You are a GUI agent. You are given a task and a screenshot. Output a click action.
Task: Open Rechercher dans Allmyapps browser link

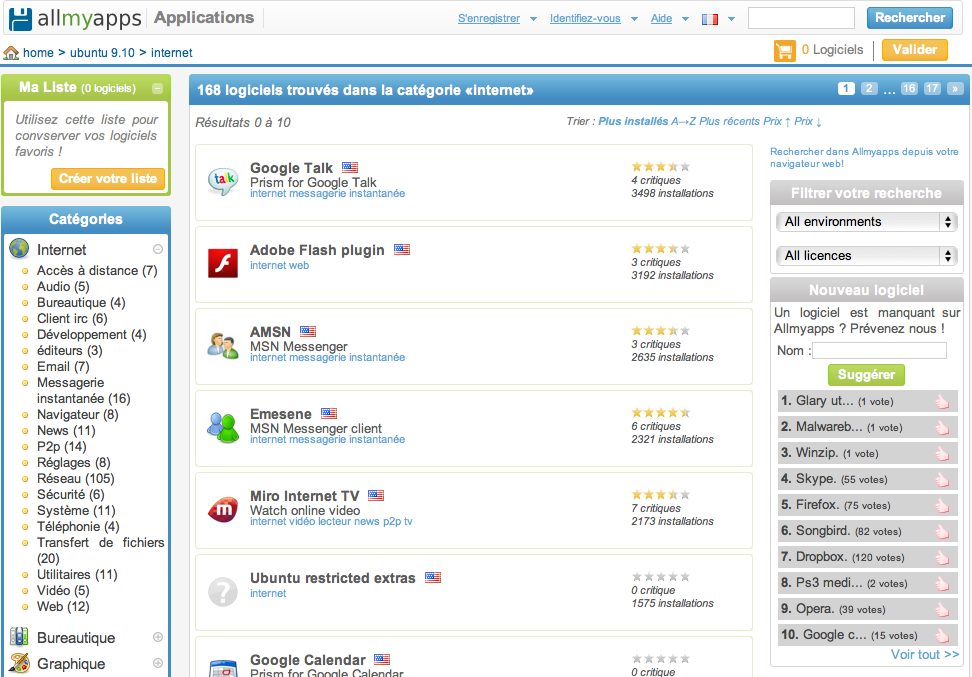tap(864, 157)
